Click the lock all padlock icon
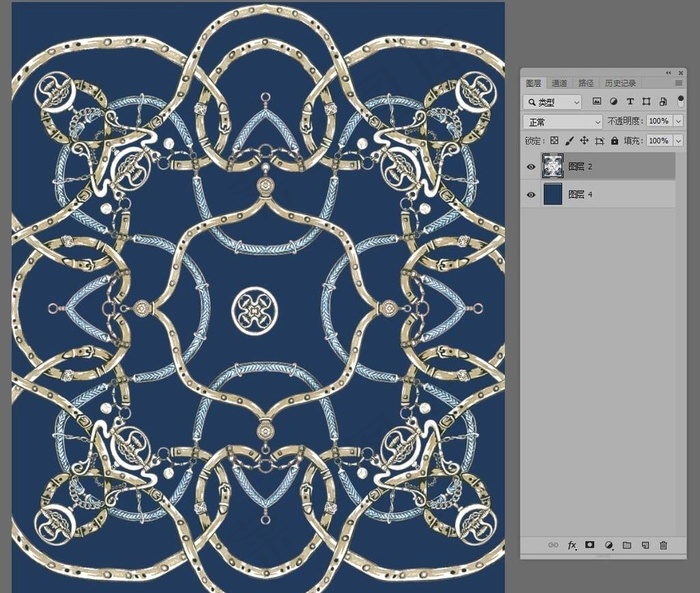 (x=615, y=141)
